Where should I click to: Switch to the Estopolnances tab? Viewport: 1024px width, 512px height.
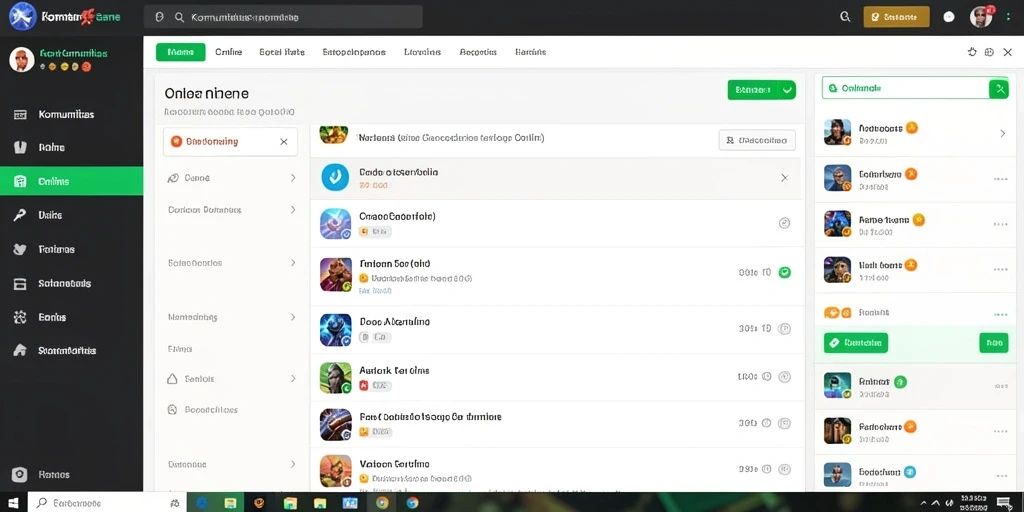tap(354, 52)
